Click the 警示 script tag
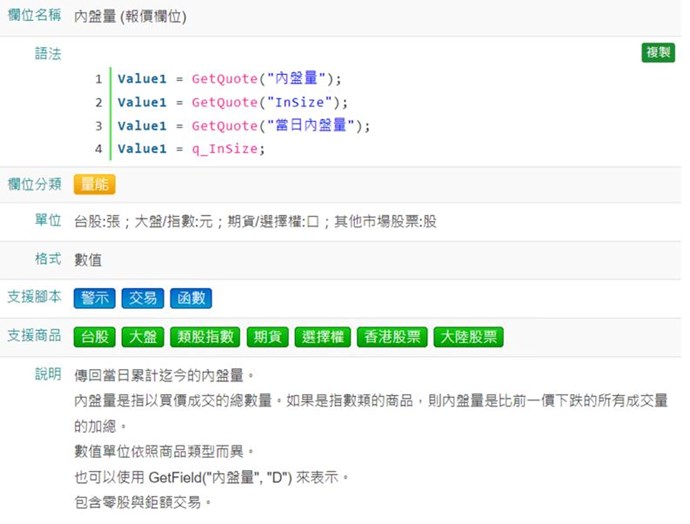 coord(95,298)
